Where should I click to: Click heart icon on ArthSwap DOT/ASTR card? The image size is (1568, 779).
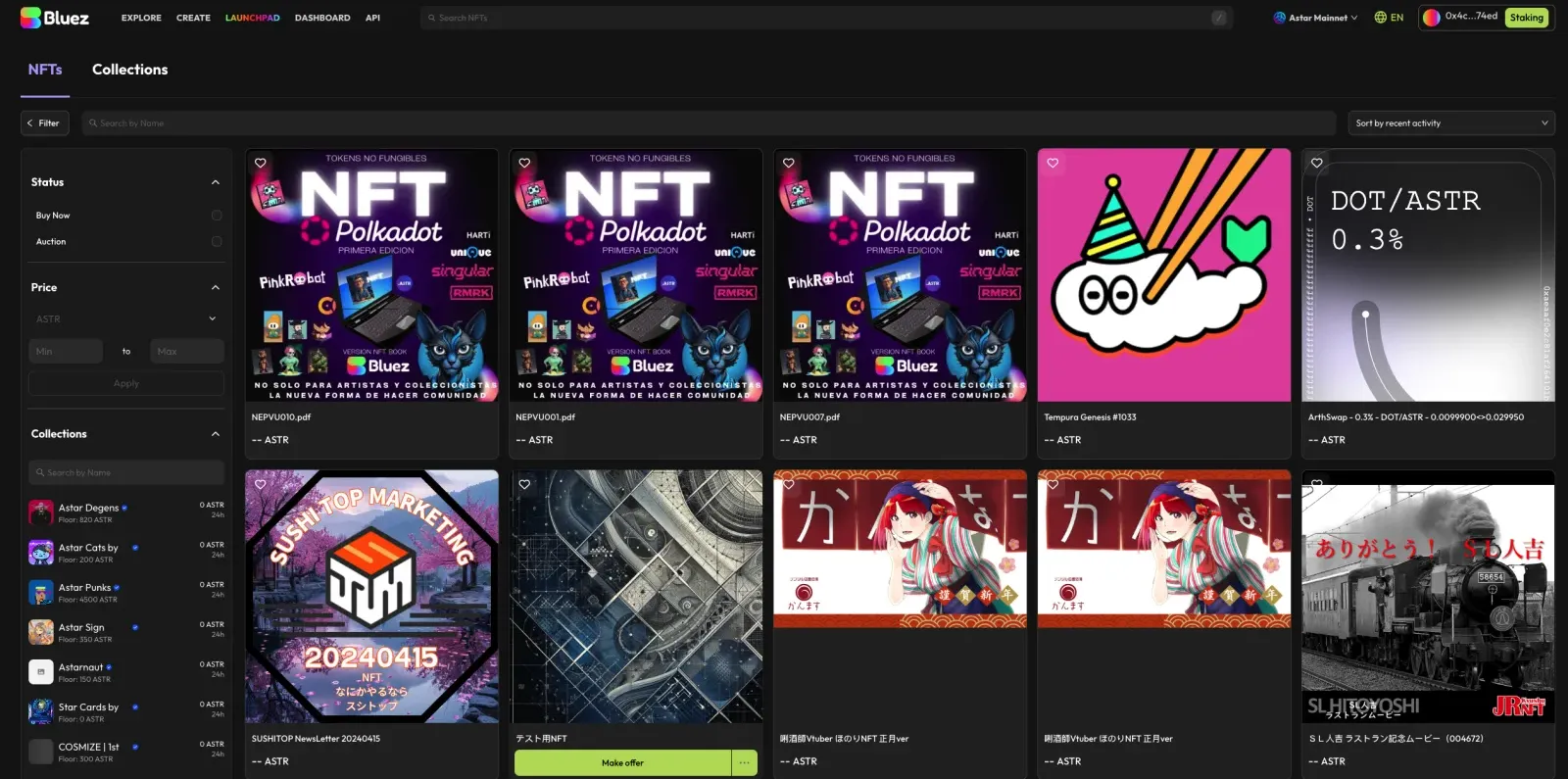1317,164
